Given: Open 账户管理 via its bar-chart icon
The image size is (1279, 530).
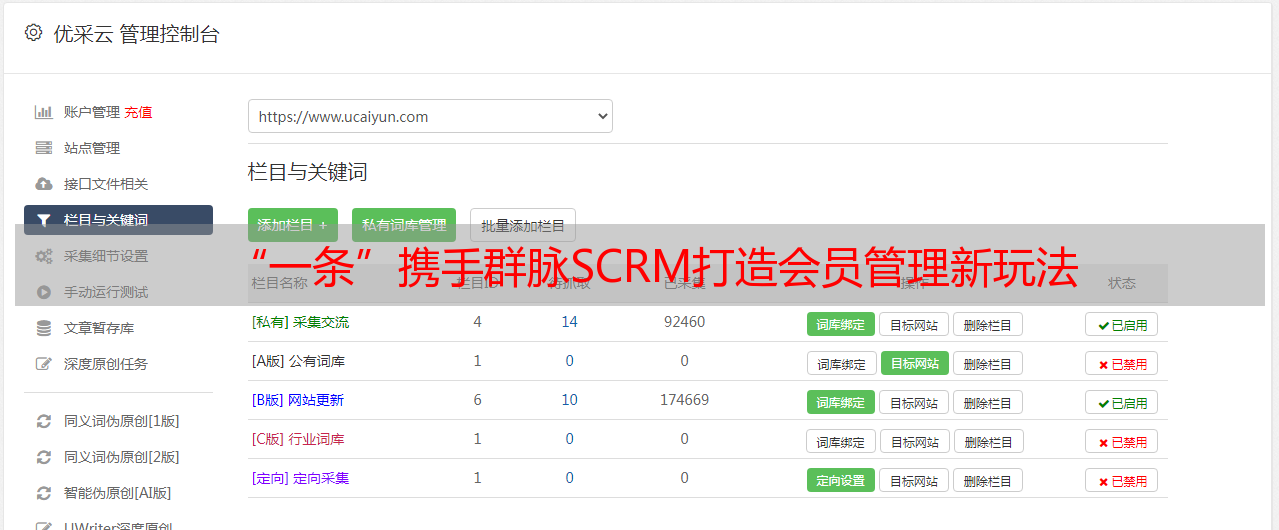Looking at the screenshot, I should pos(43,112).
